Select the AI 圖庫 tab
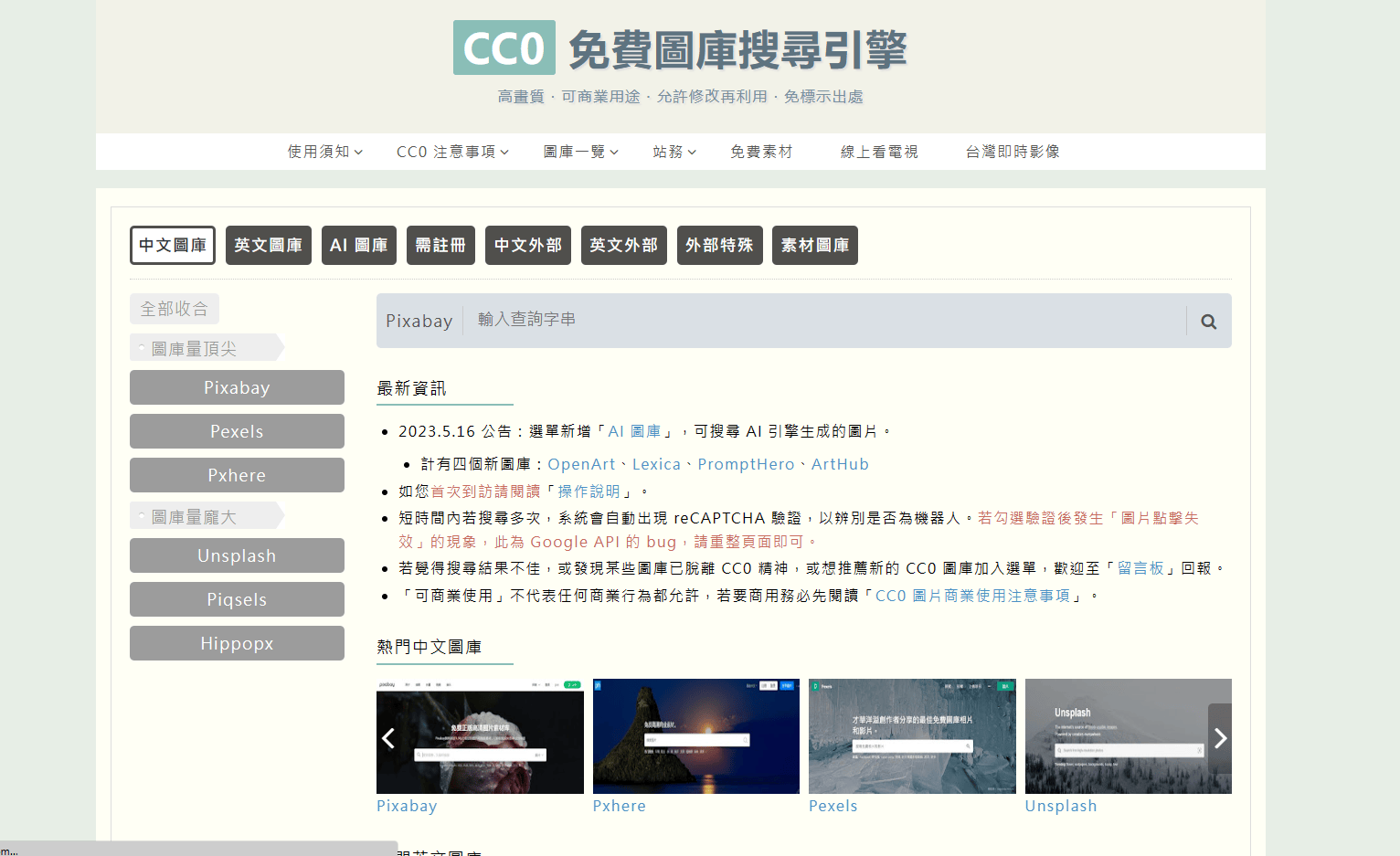1400x856 pixels. (x=358, y=245)
